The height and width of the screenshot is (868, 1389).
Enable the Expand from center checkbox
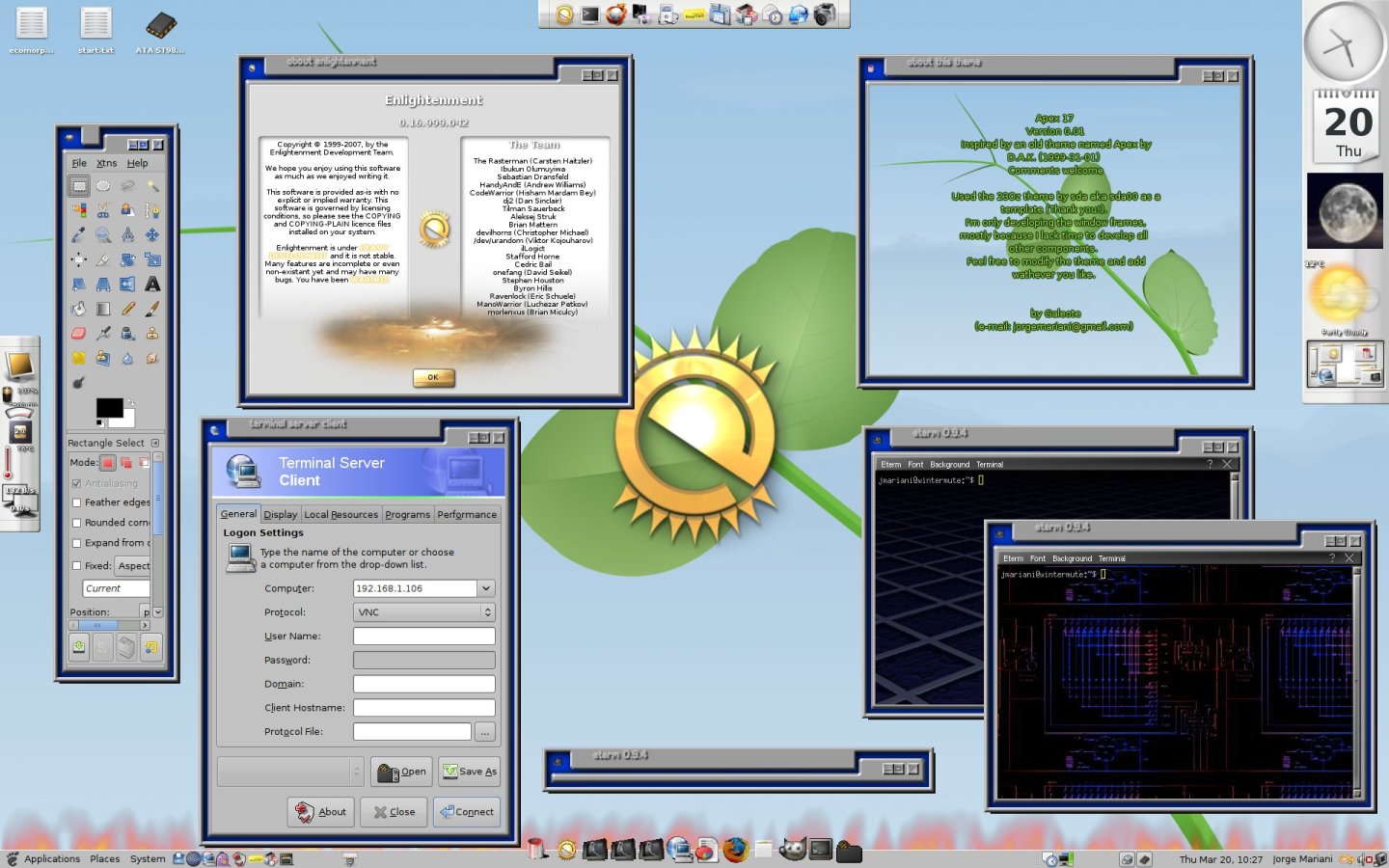76,543
